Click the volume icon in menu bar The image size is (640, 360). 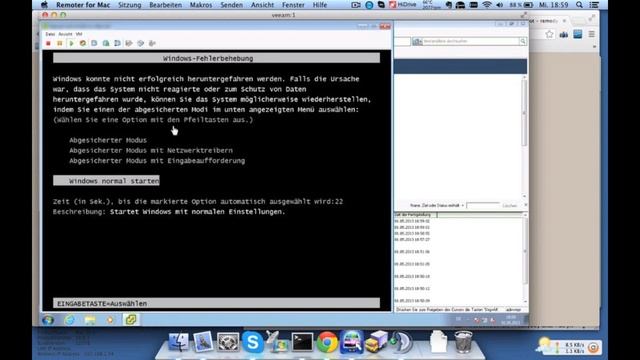[x=500, y=5]
